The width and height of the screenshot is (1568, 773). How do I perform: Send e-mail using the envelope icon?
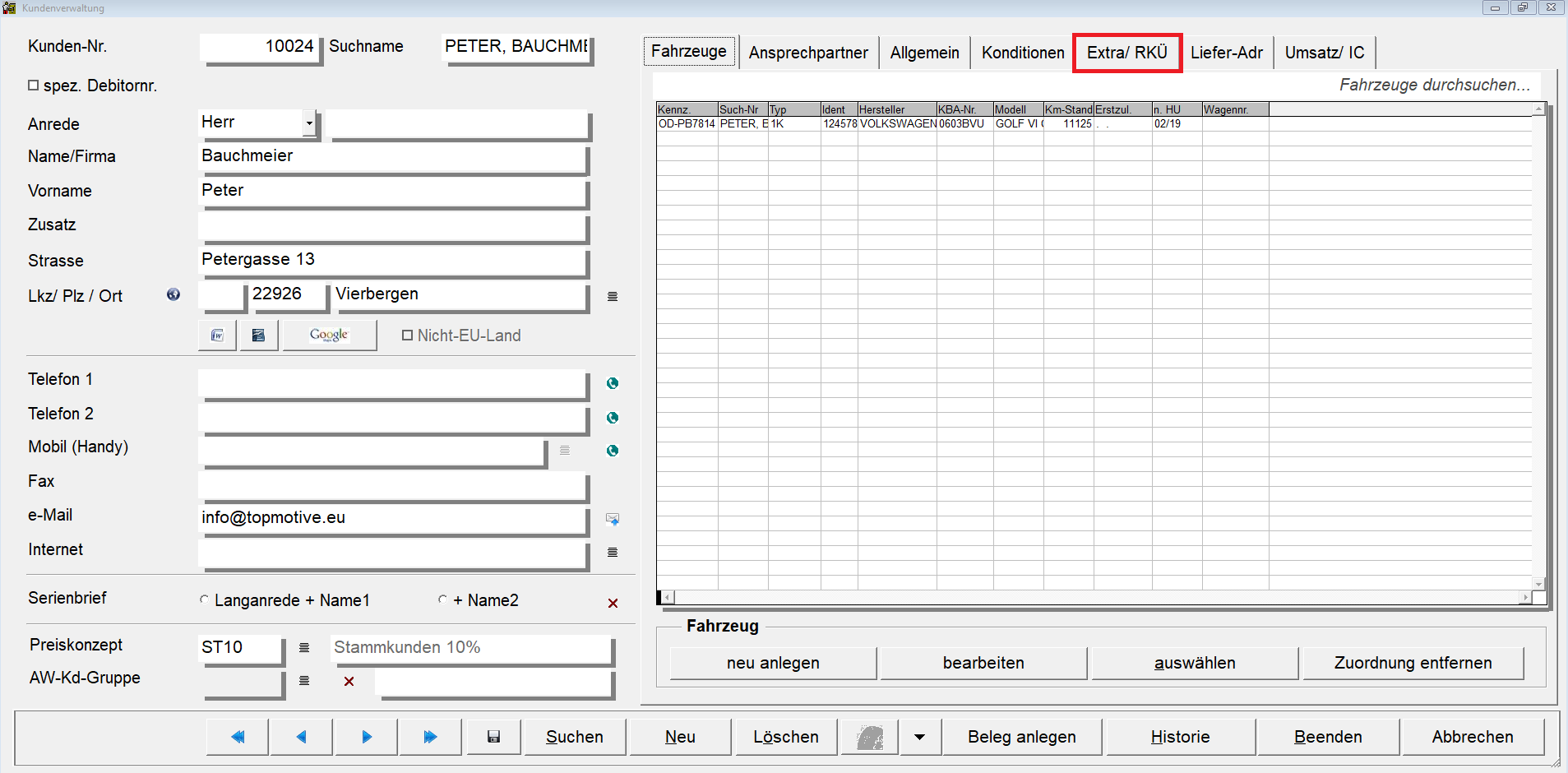[613, 519]
